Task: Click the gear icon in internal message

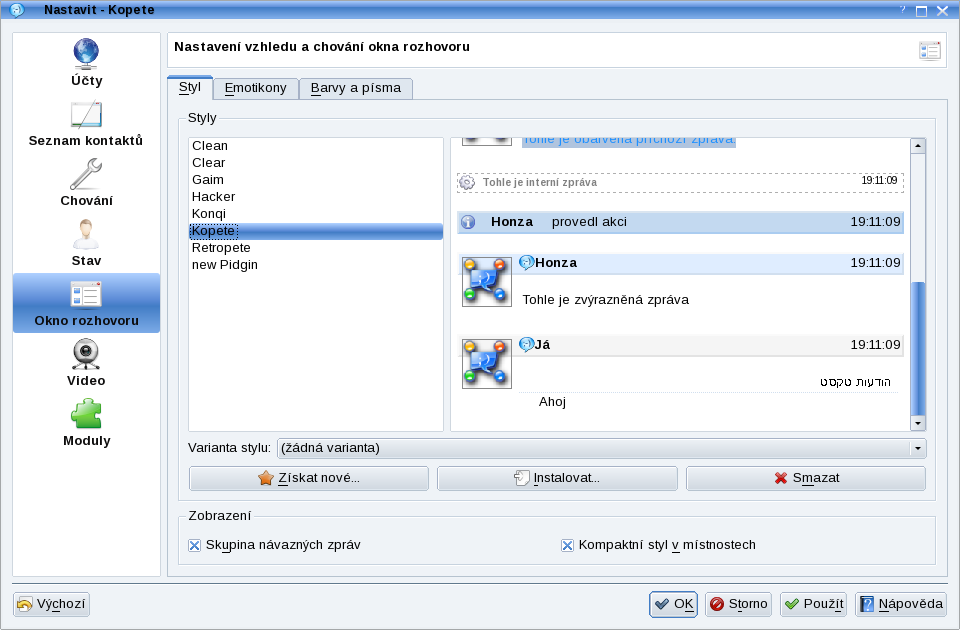Action: coord(467,182)
